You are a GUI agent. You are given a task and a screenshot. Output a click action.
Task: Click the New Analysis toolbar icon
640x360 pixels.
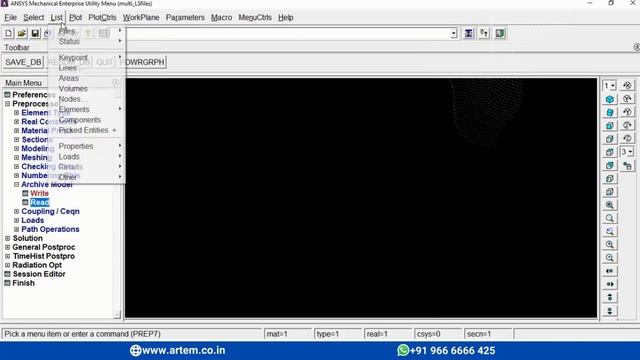pos(9,33)
